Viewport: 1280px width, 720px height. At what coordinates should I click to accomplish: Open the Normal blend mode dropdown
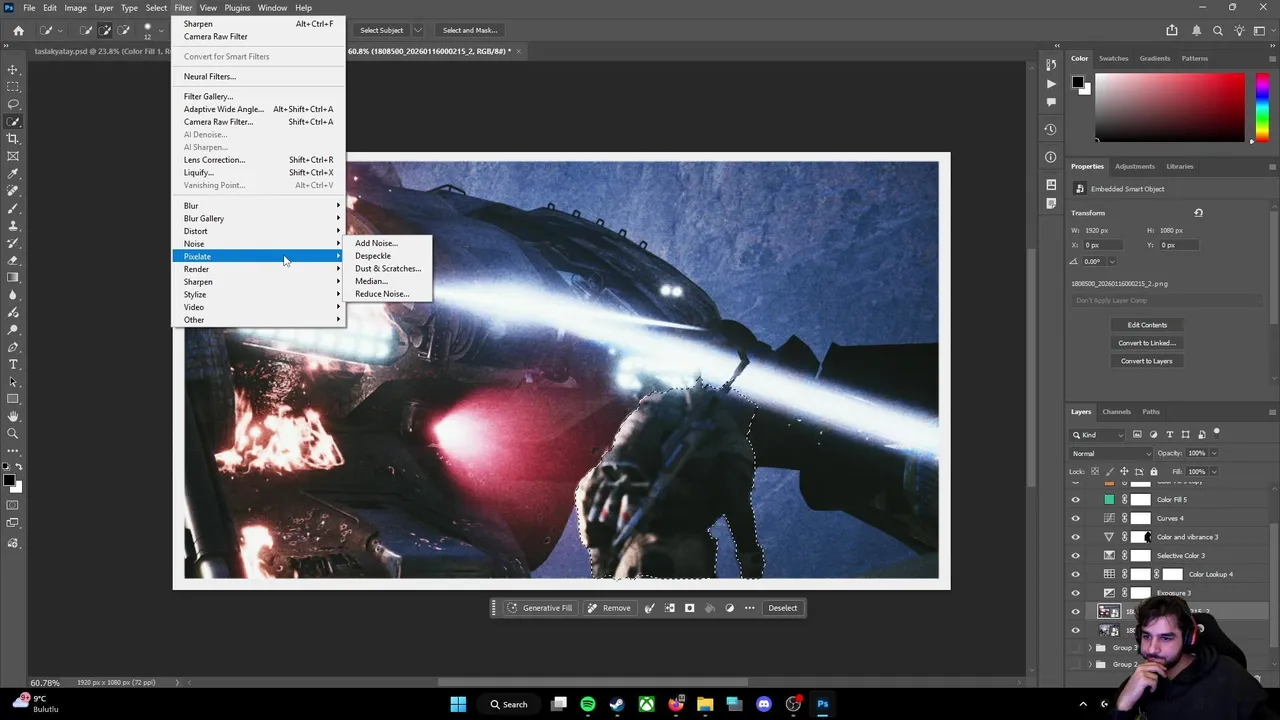[x=1111, y=453]
